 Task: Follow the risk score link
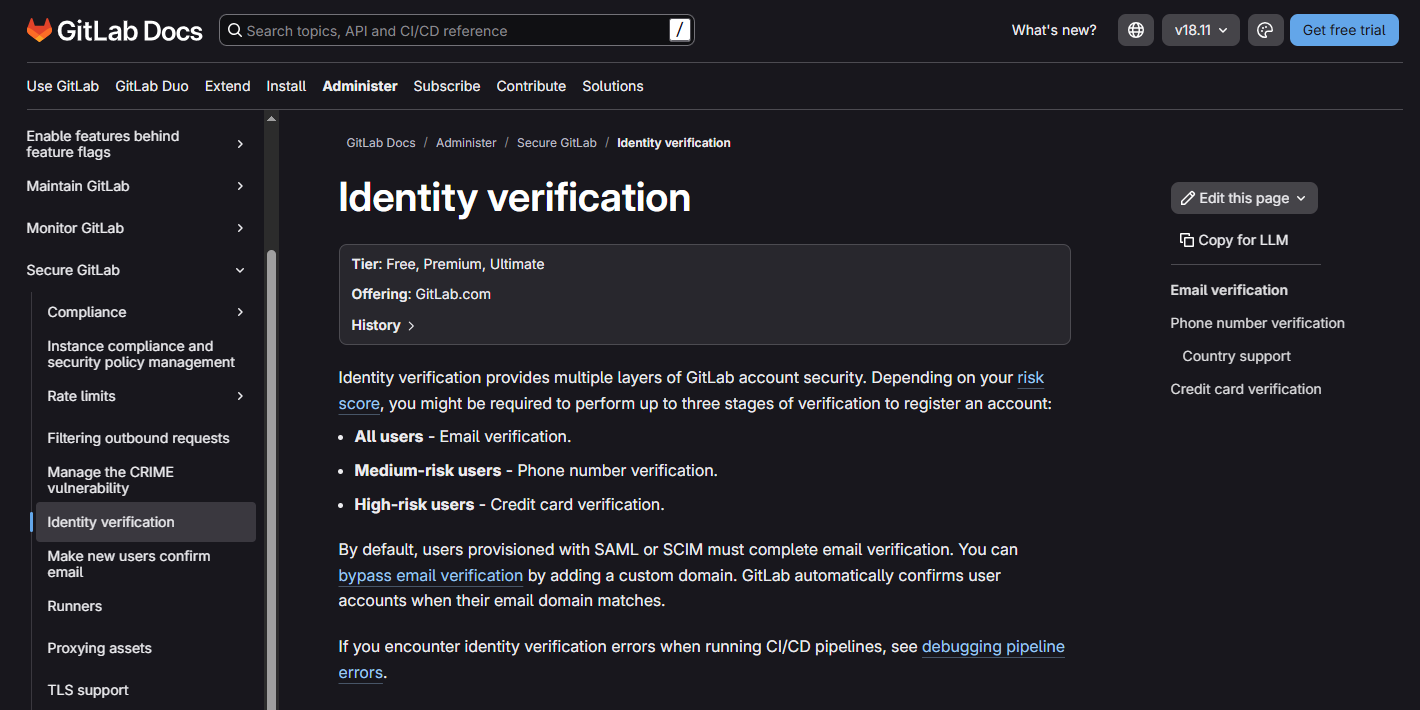pyautogui.click(x=1030, y=378)
